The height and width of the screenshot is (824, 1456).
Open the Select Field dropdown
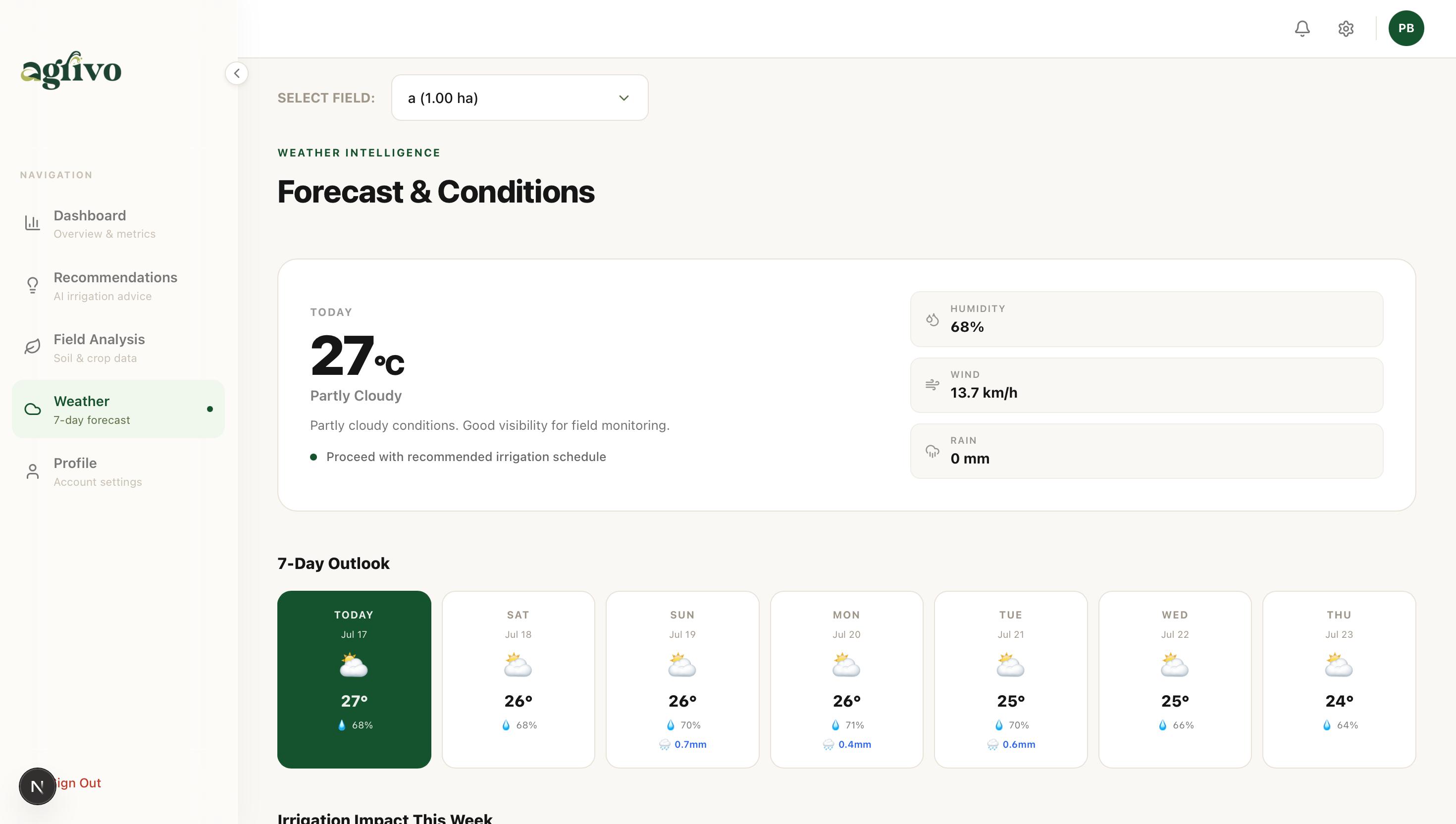(520, 98)
